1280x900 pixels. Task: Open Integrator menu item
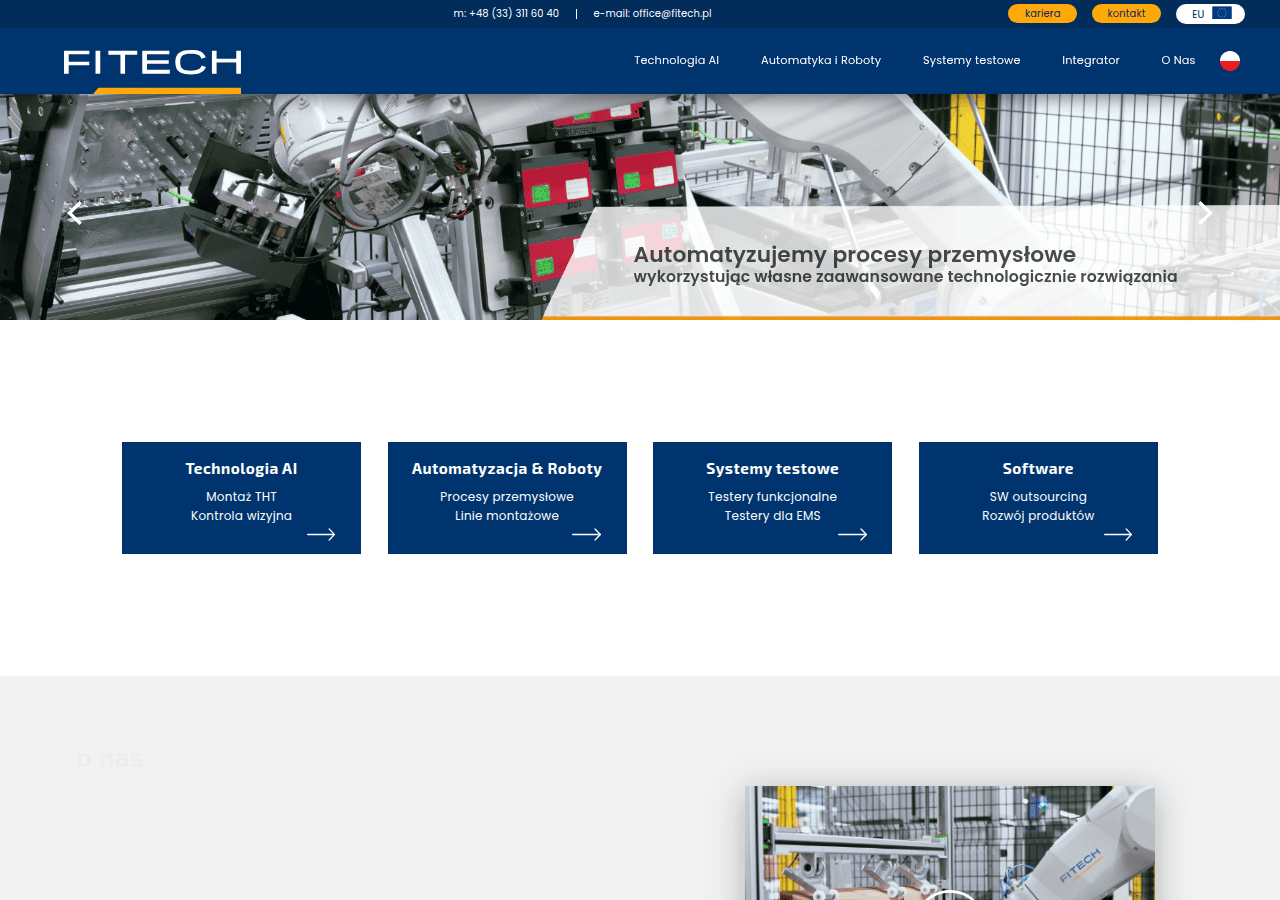pos(1091,60)
